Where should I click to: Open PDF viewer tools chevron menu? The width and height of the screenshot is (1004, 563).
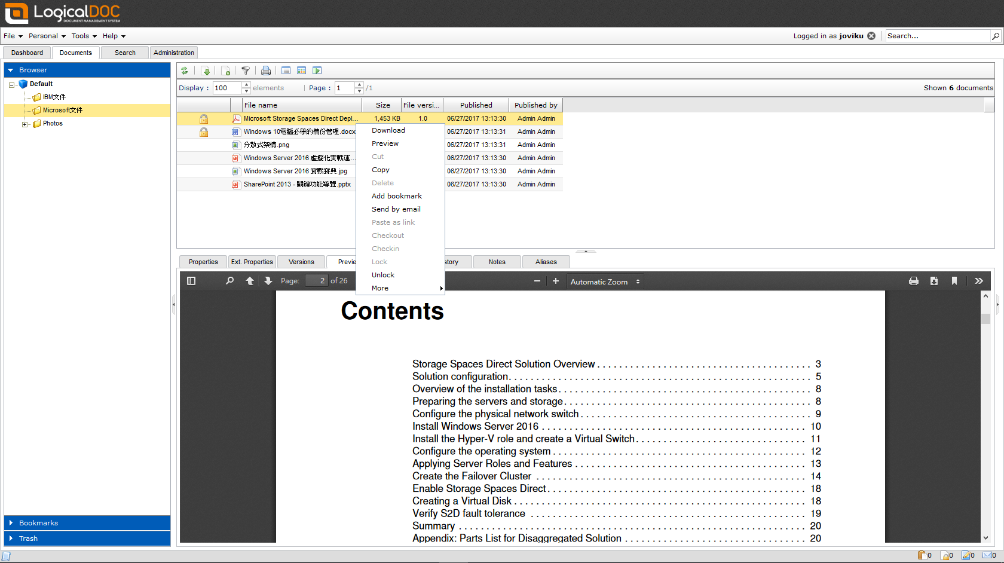click(979, 281)
